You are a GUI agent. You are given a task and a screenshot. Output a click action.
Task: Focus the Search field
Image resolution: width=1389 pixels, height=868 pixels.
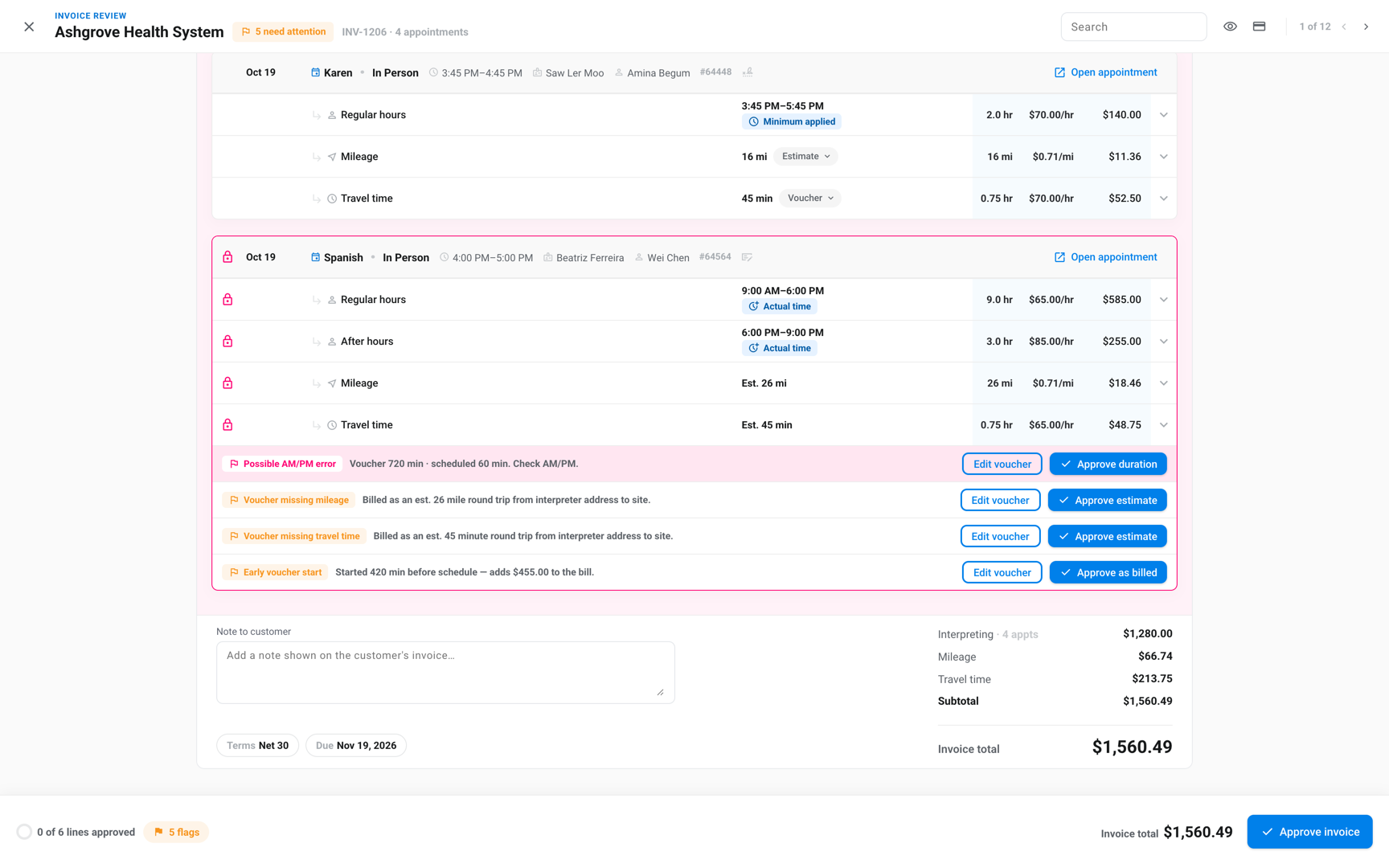click(x=1133, y=27)
